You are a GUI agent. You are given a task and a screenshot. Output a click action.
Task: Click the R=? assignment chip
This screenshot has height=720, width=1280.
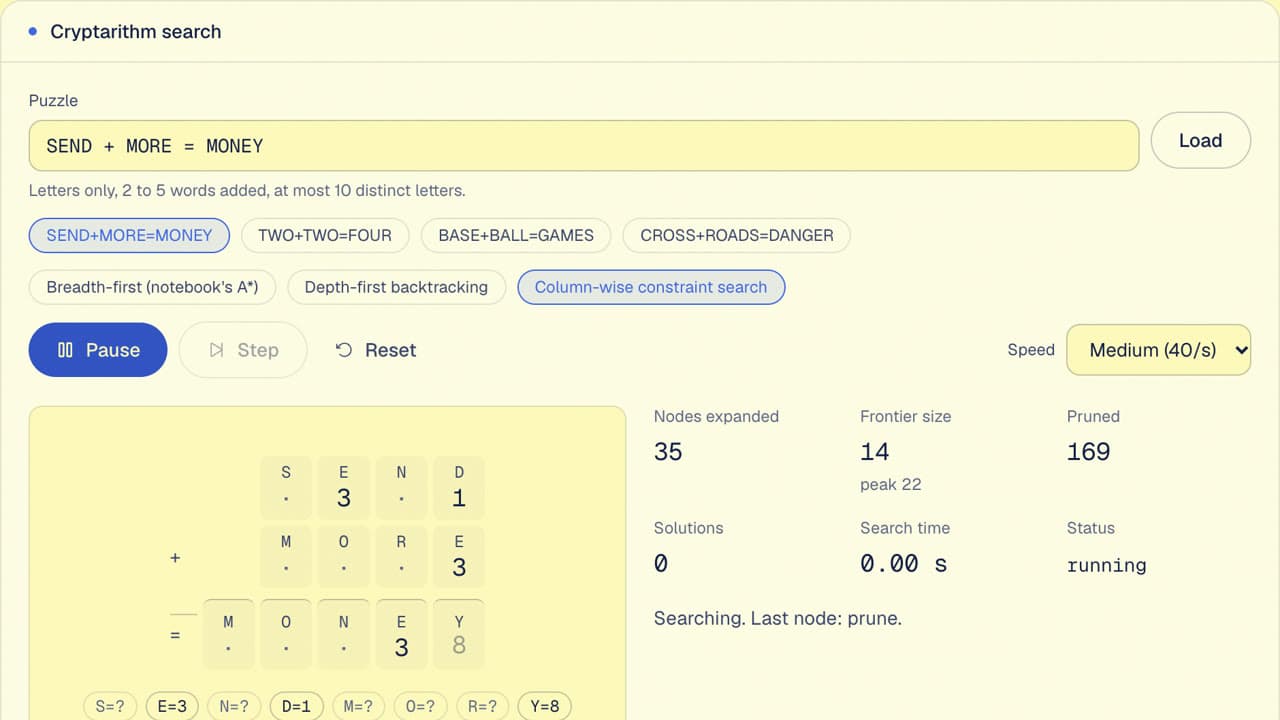483,706
